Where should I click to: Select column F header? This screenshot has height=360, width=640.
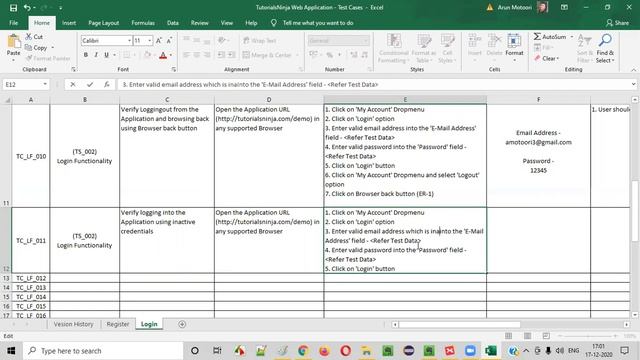click(538, 100)
